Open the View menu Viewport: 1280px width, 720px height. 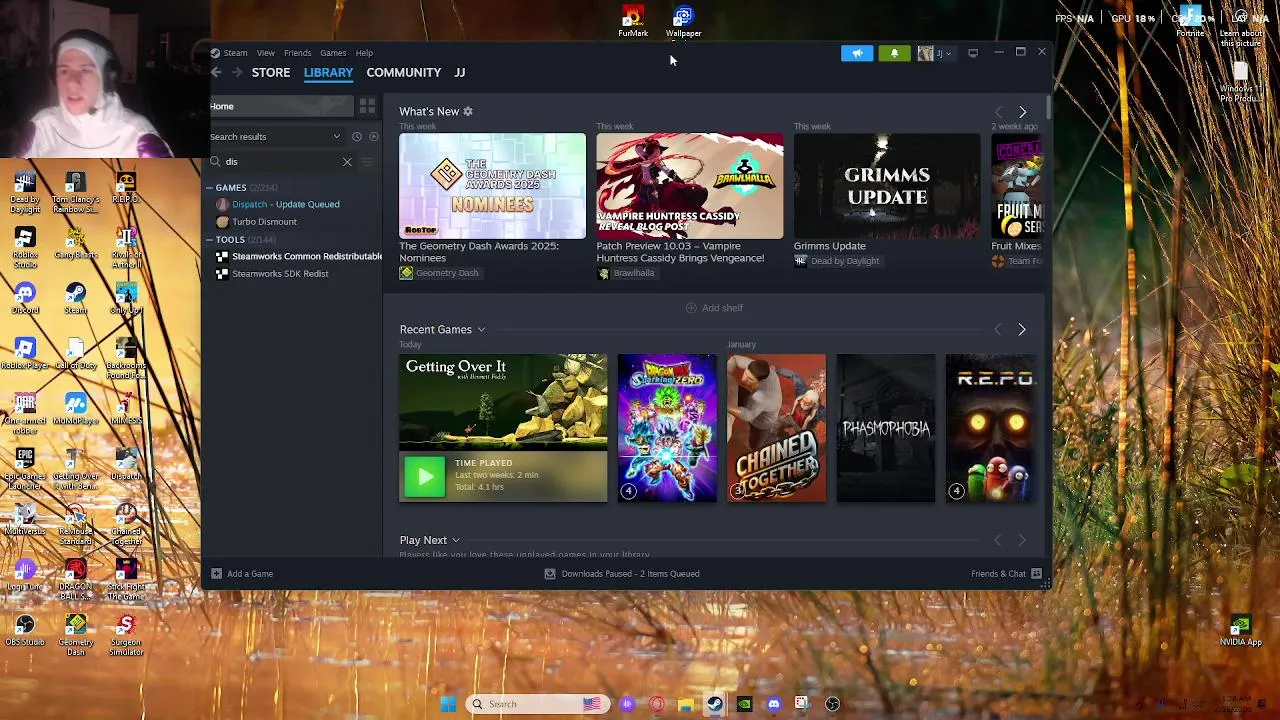point(266,53)
